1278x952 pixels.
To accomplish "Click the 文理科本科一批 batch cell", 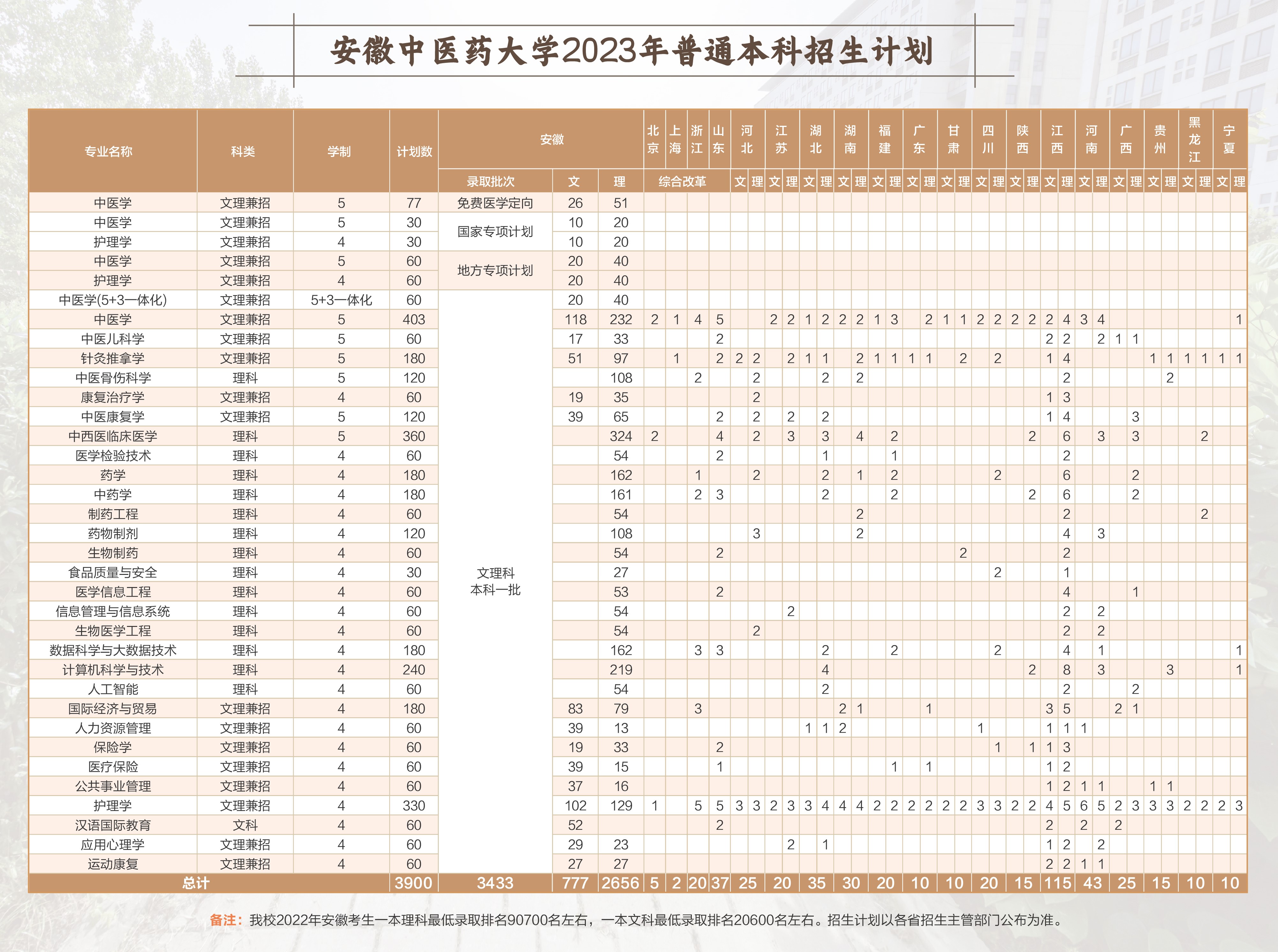I will click(x=495, y=582).
